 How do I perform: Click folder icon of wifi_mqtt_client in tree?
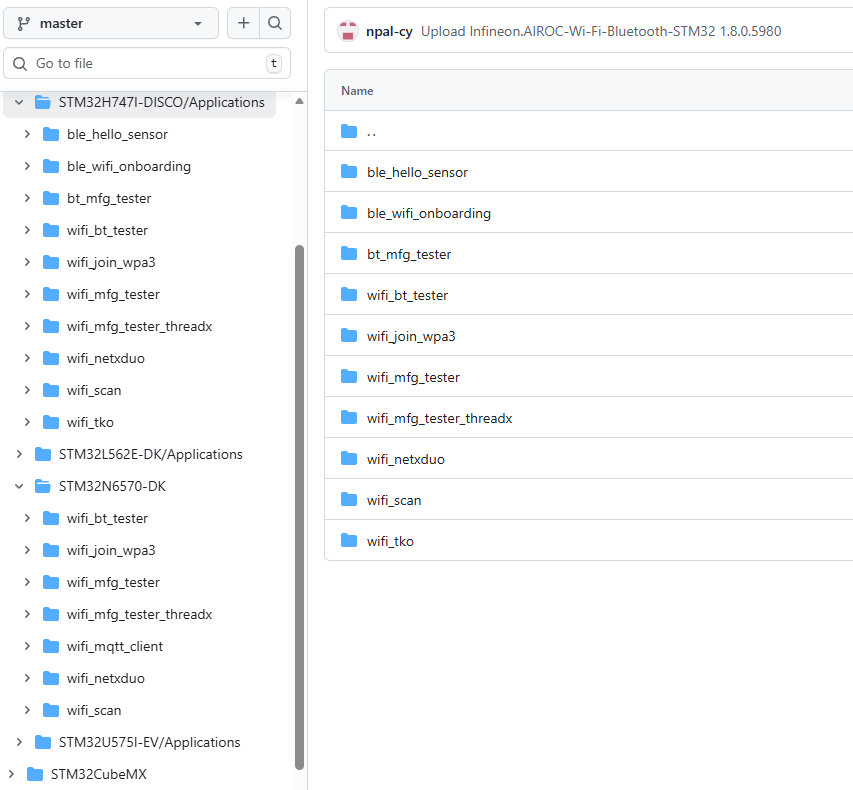click(51, 646)
